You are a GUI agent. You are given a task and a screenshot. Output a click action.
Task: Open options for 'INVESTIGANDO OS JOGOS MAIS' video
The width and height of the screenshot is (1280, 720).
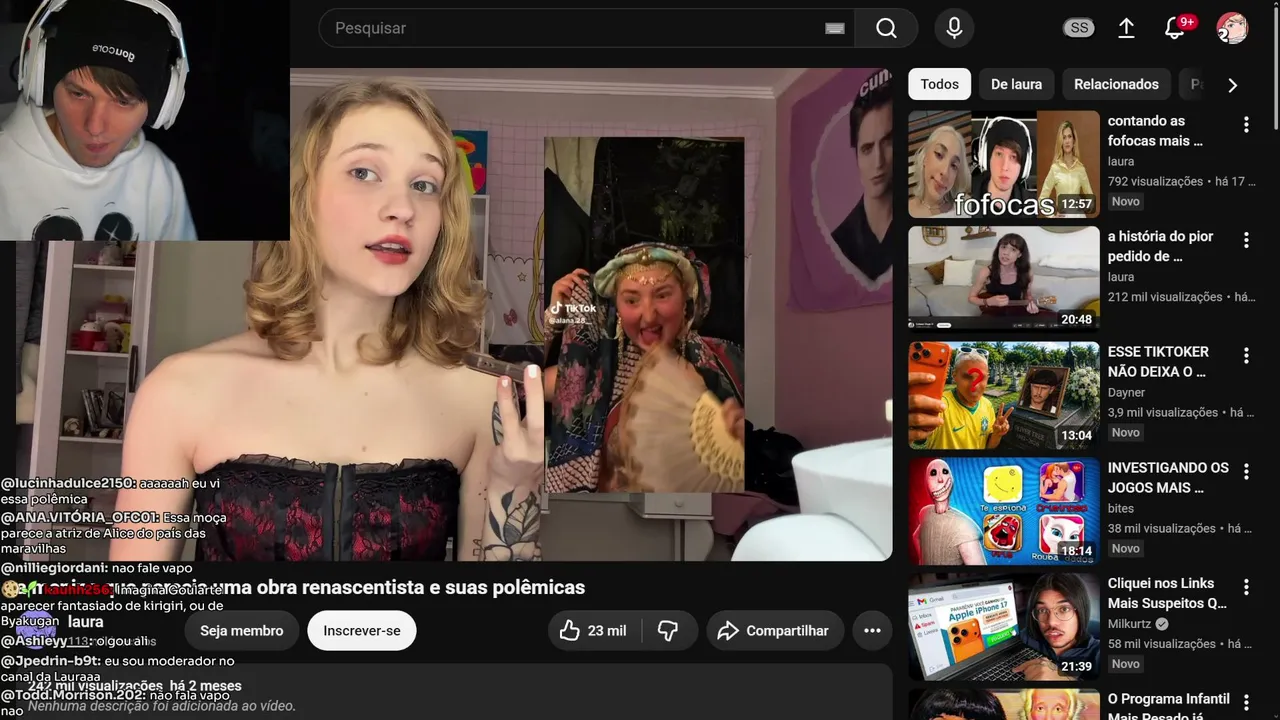point(1246,471)
